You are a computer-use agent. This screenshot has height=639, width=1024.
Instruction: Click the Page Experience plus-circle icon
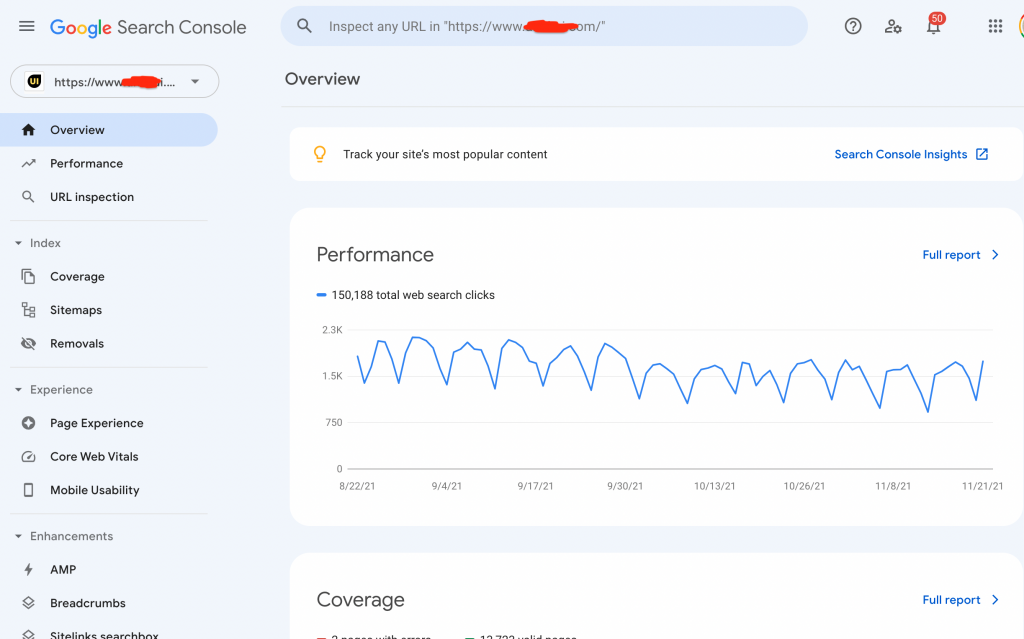coord(28,423)
